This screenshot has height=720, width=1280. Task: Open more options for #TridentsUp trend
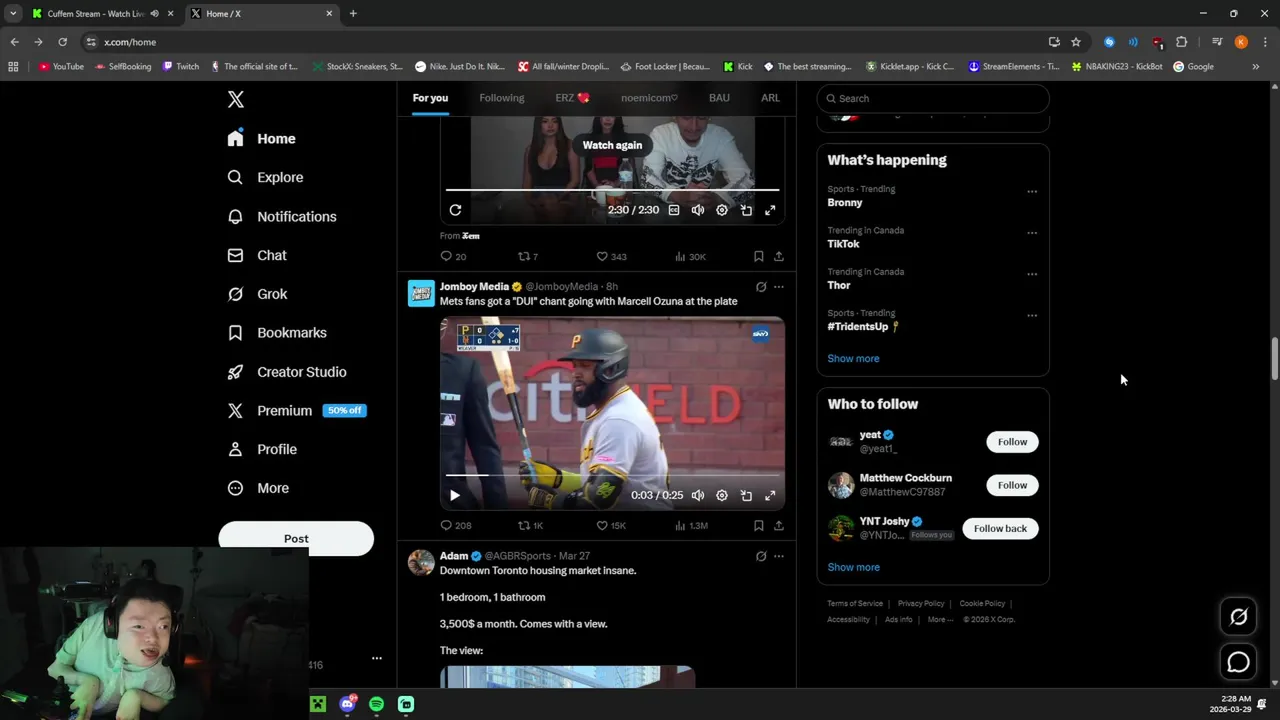(x=1032, y=316)
